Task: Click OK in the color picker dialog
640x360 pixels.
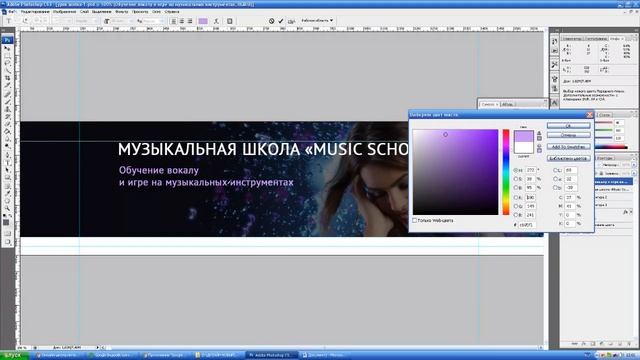Action: (x=568, y=126)
